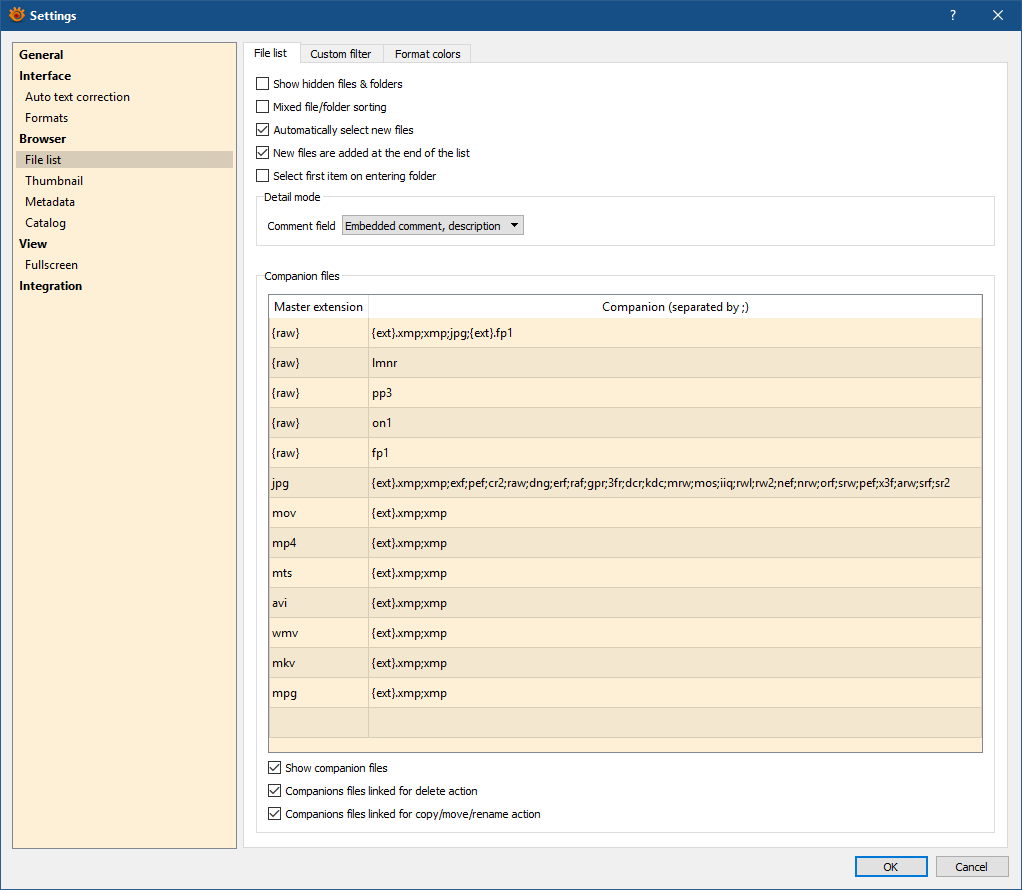Viewport: 1022px width, 890px height.
Task: Select Fullscreen under View
Action: [x=51, y=265]
